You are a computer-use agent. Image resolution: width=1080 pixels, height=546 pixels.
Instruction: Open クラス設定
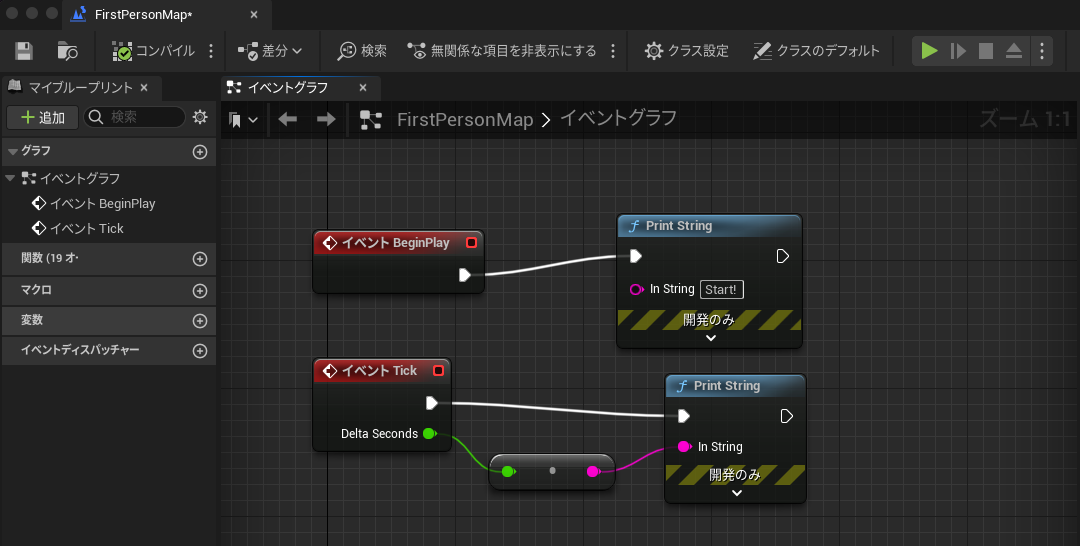[686, 51]
